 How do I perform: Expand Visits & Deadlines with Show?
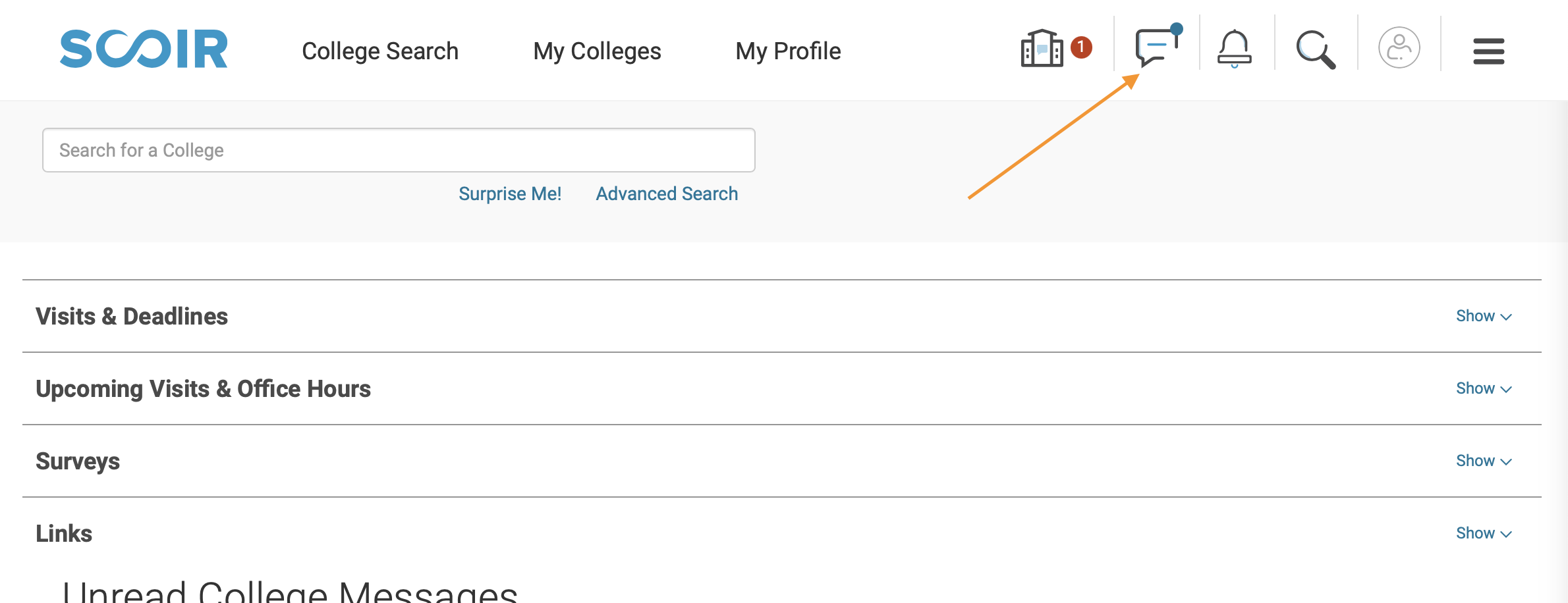[1484, 316]
